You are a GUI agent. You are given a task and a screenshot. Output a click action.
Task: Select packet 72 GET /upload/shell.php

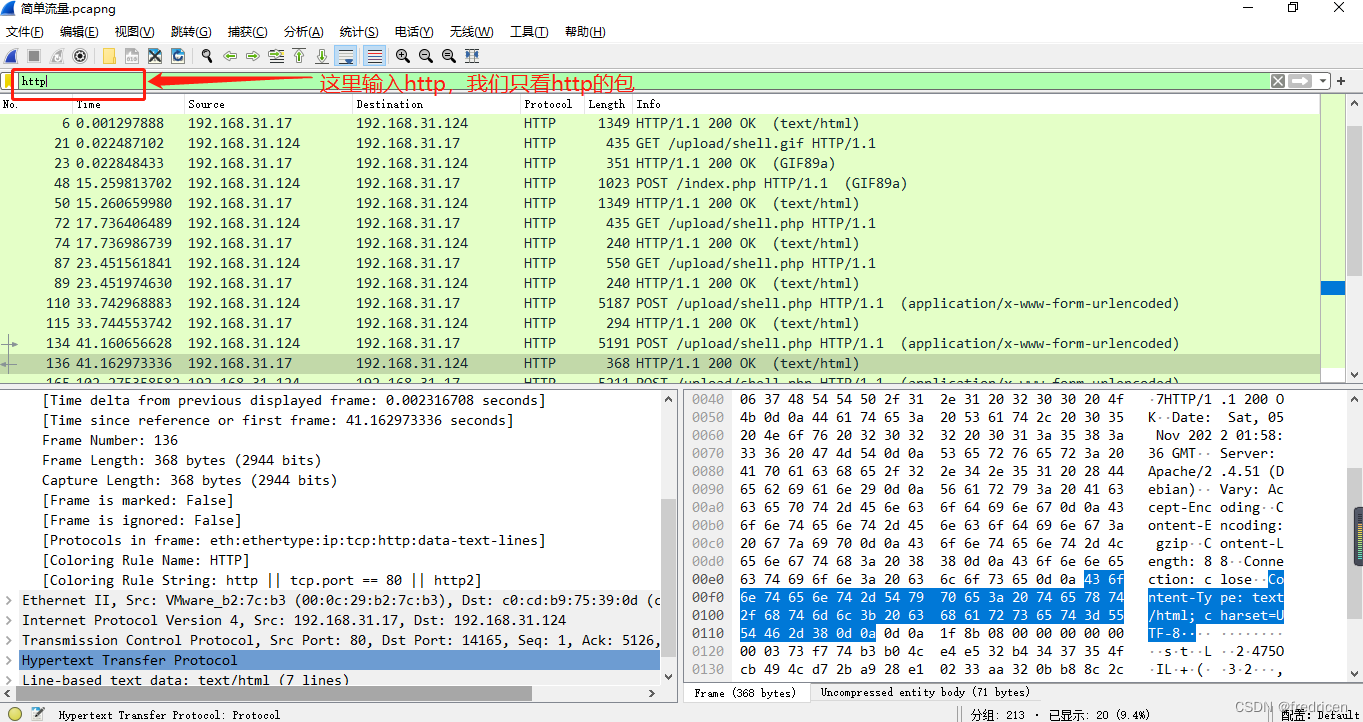[659, 223]
